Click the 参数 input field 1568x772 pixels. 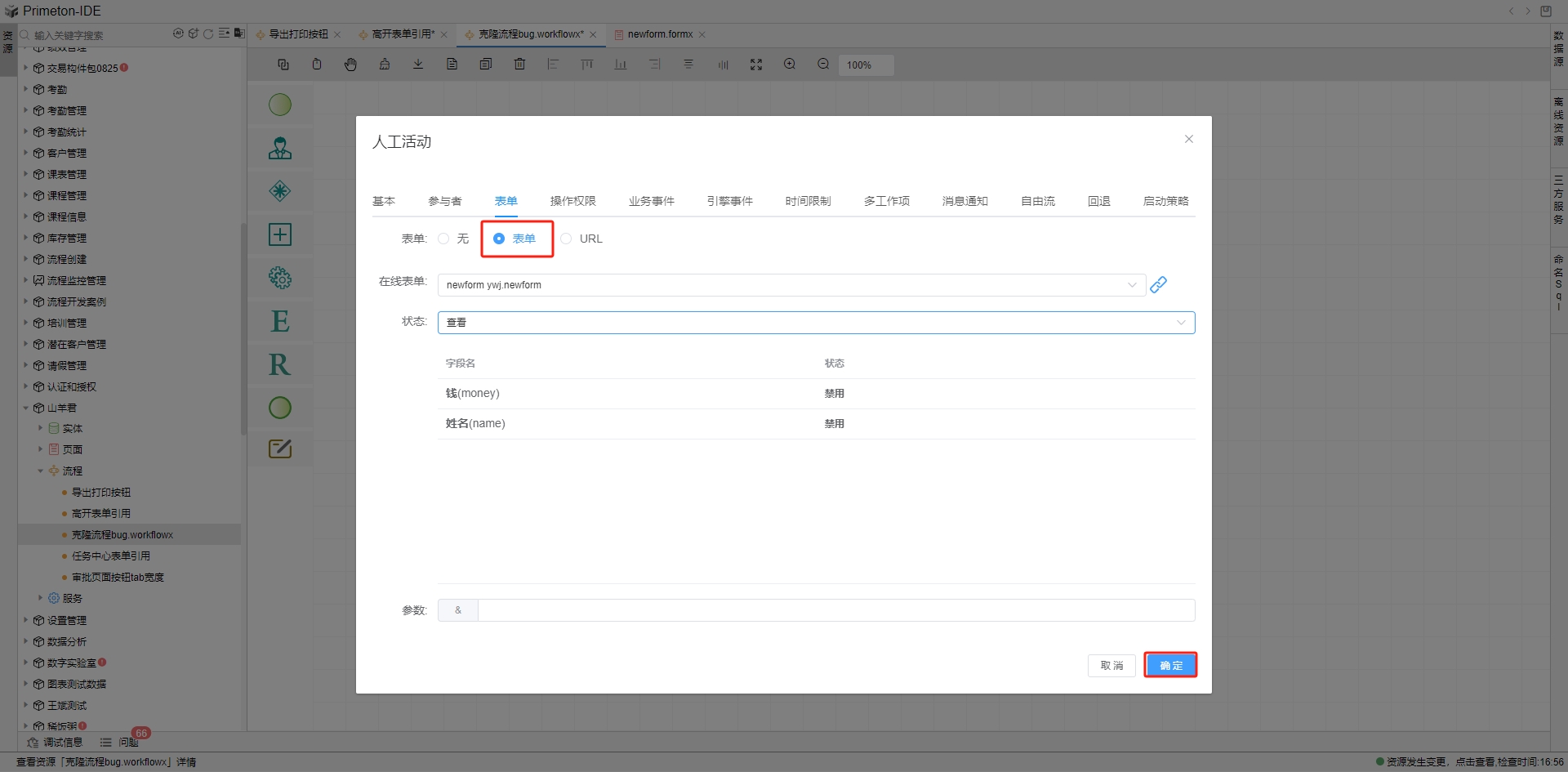pos(835,610)
